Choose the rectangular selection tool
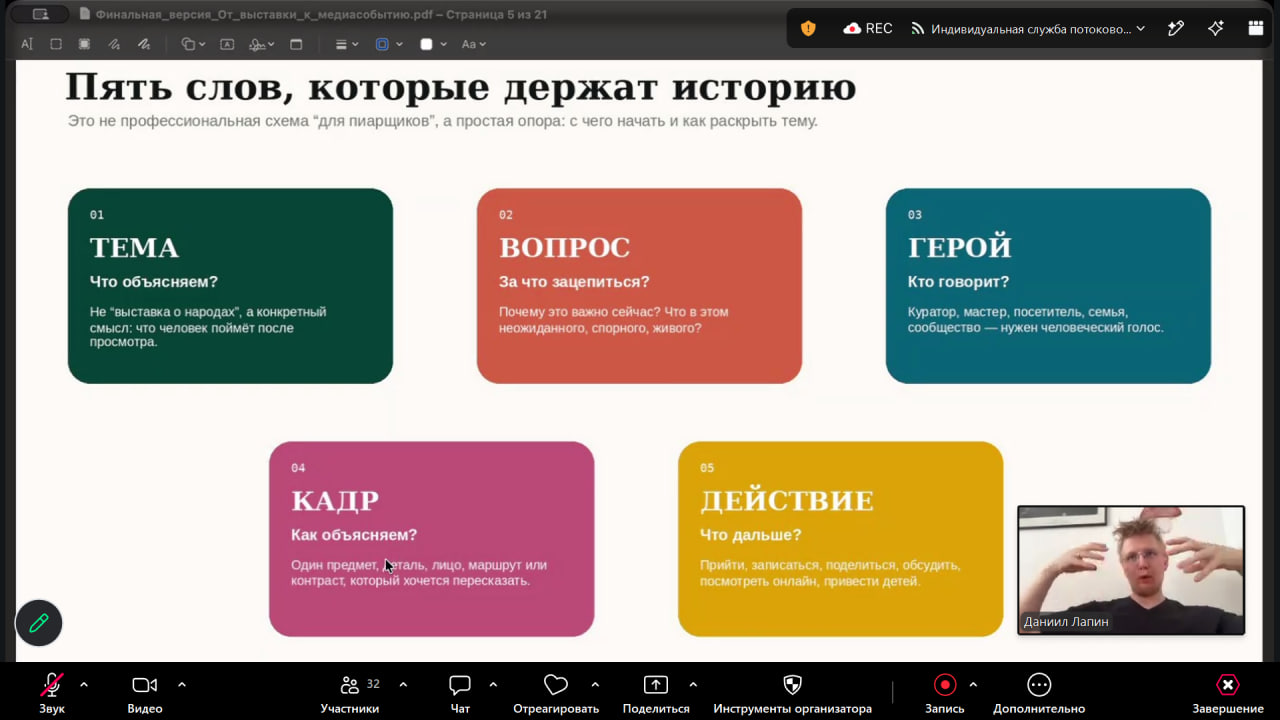1280x720 pixels. point(56,44)
